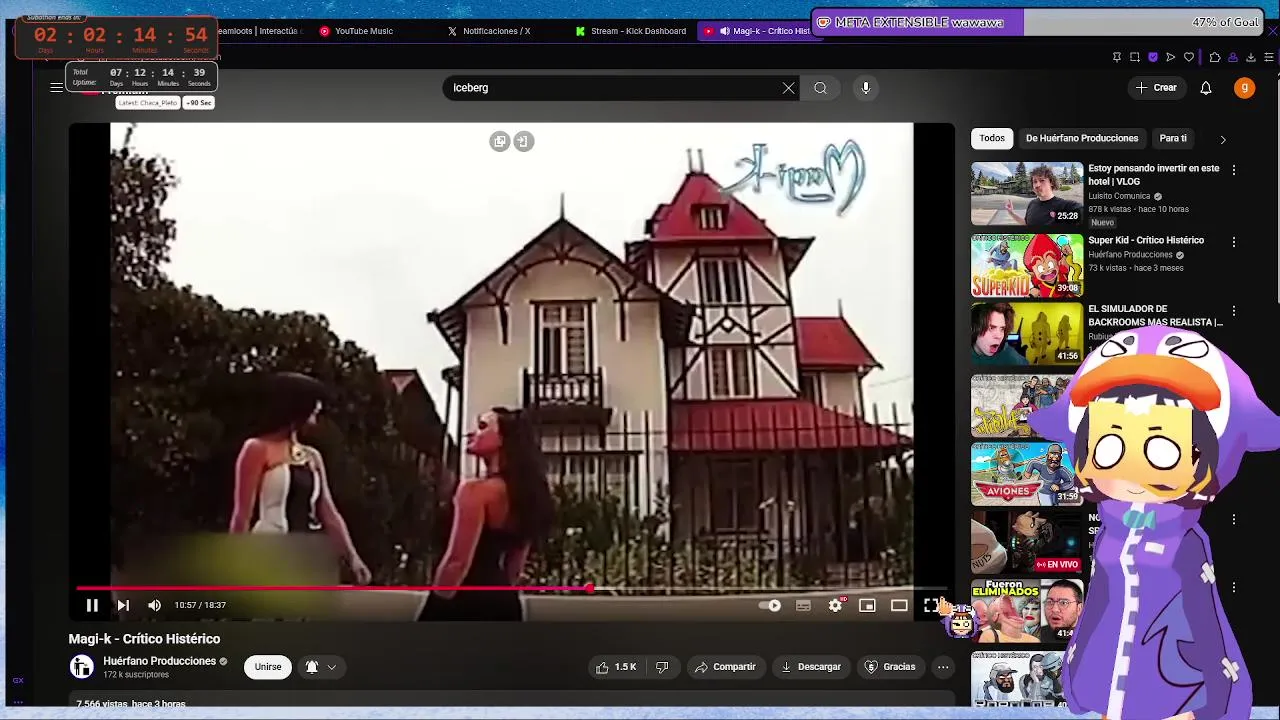1280x720 pixels.
Task: Open Backrooms simulator video thumbnail
Action: (x=1027, y=334)
